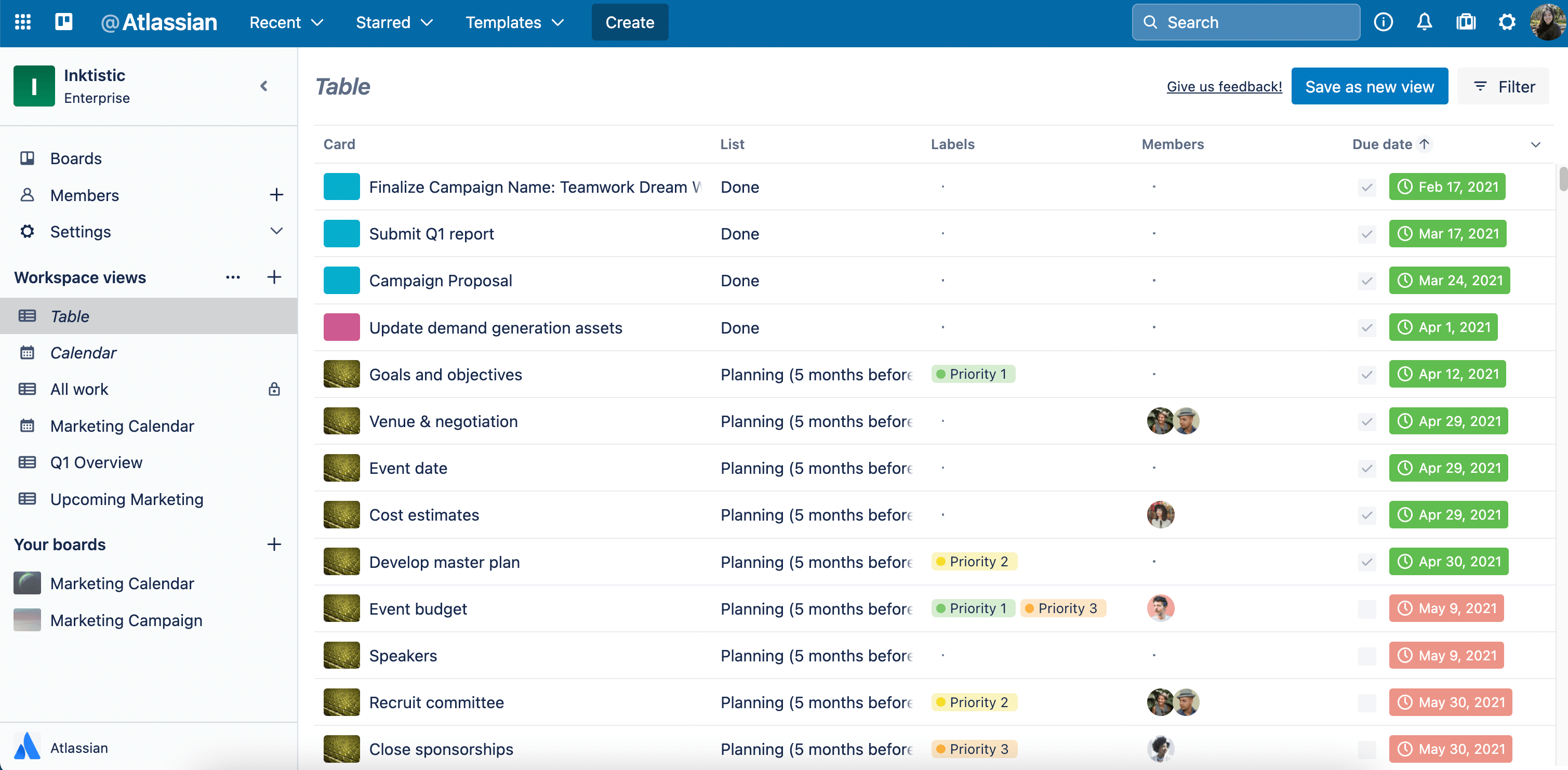Screen dimensions: 1568x770
Task: Expand the Workspace views options menu
Action: coord(233,278)
